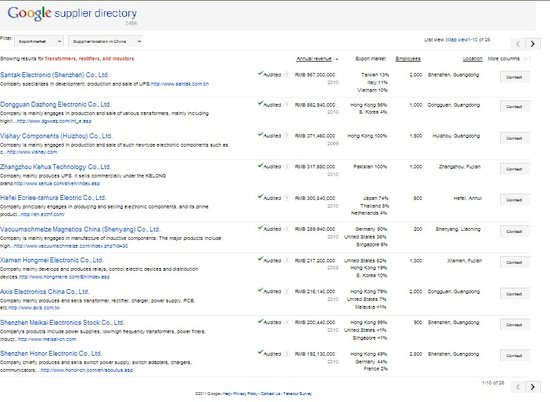Click the Audited help icon for Vacuumschmelze Magnetics

pos(287,229)
